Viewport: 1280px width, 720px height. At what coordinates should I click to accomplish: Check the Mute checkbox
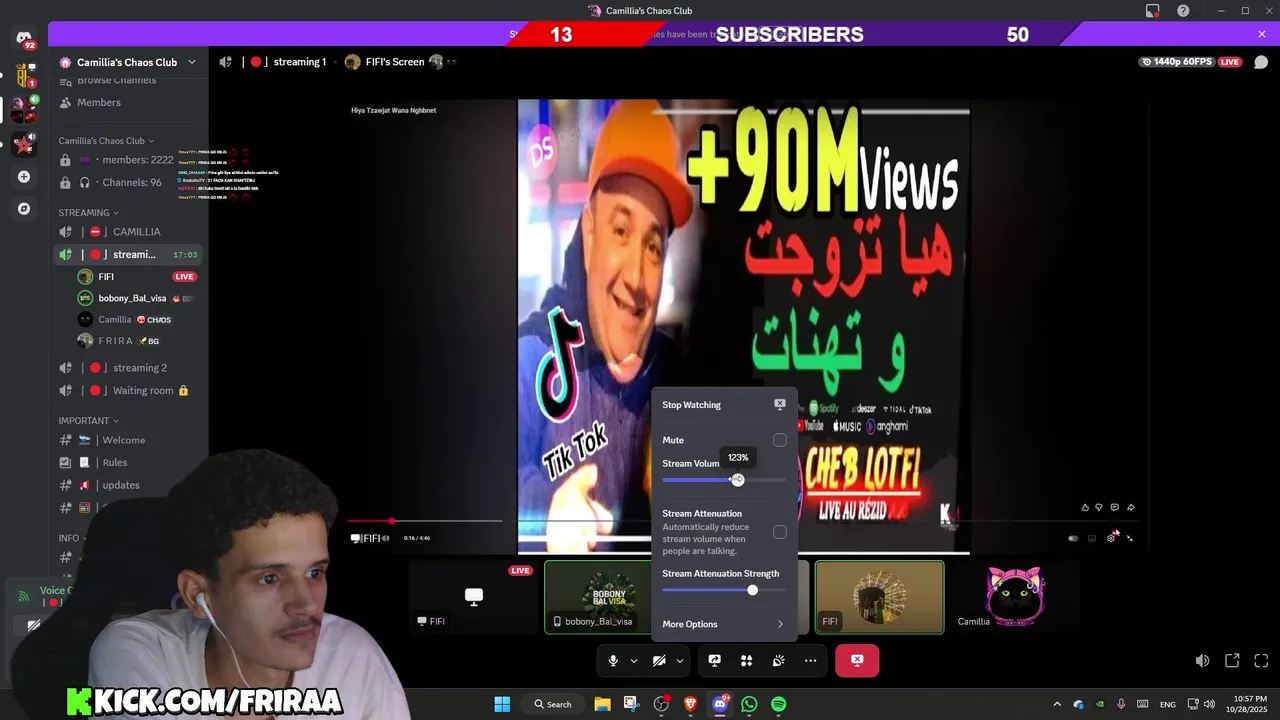(x=780, y=440)
